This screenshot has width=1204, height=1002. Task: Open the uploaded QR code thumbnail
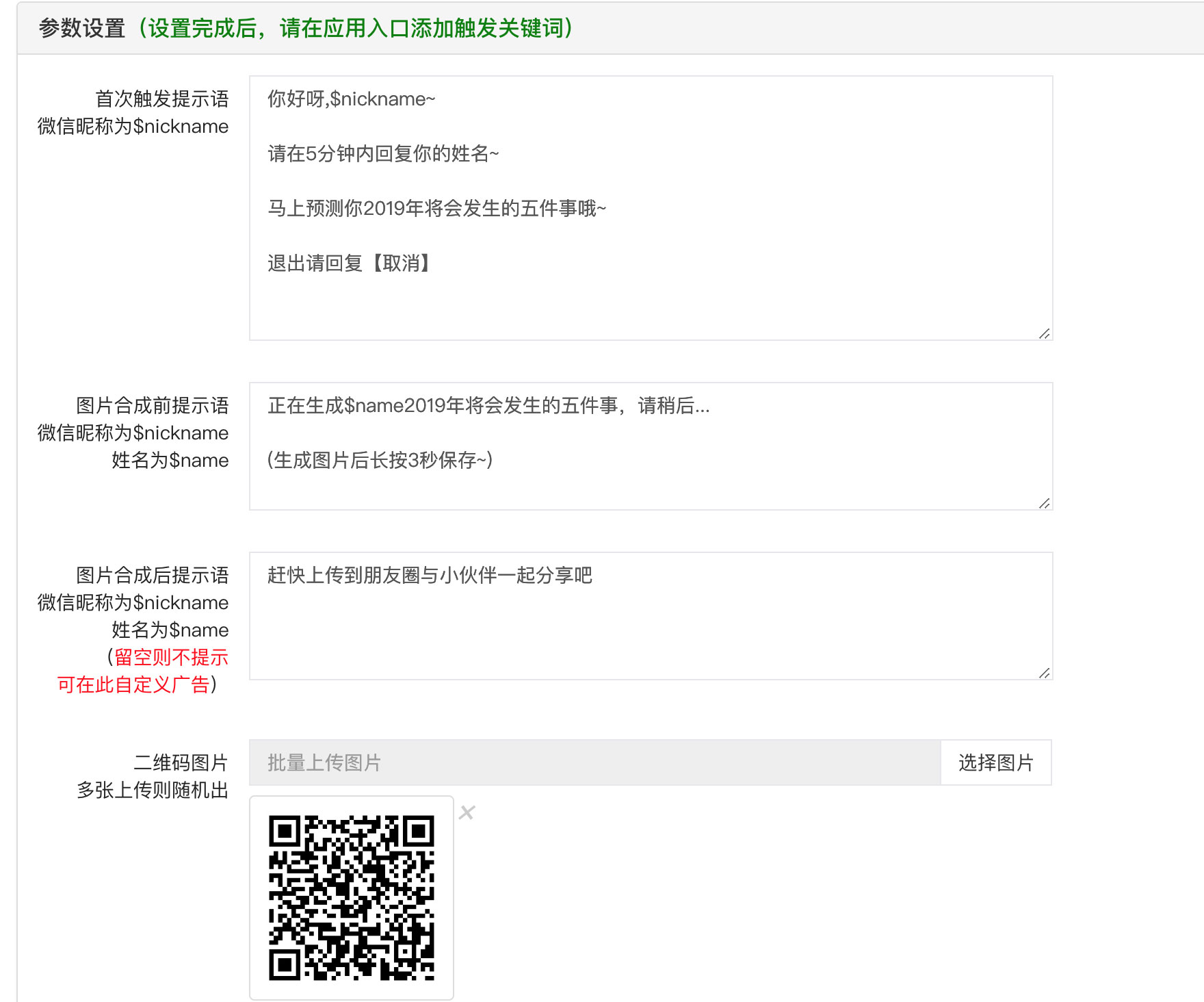coord(351,897)
